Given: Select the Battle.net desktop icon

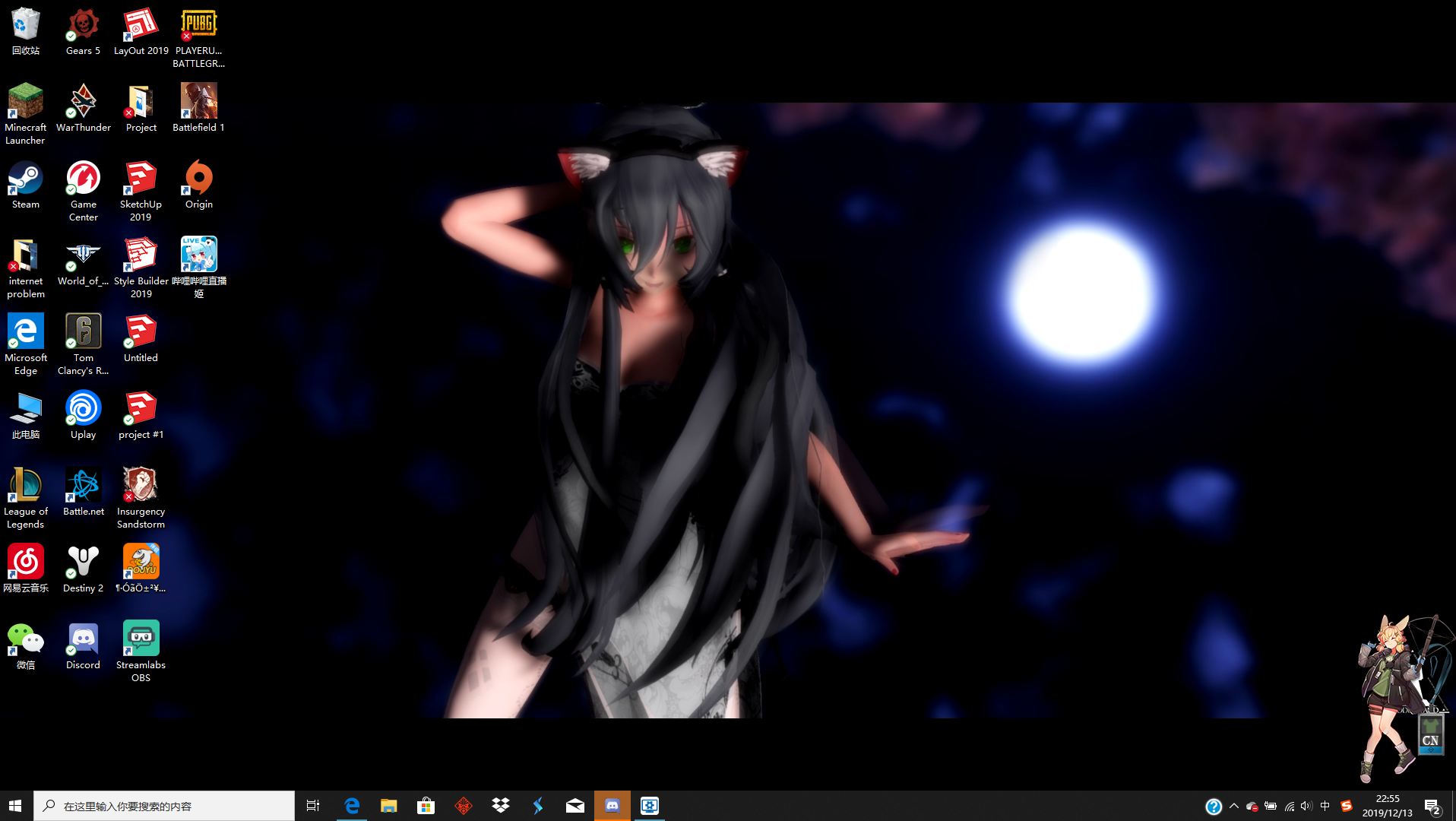Looking at the screenshot, I should pos(83,492).
